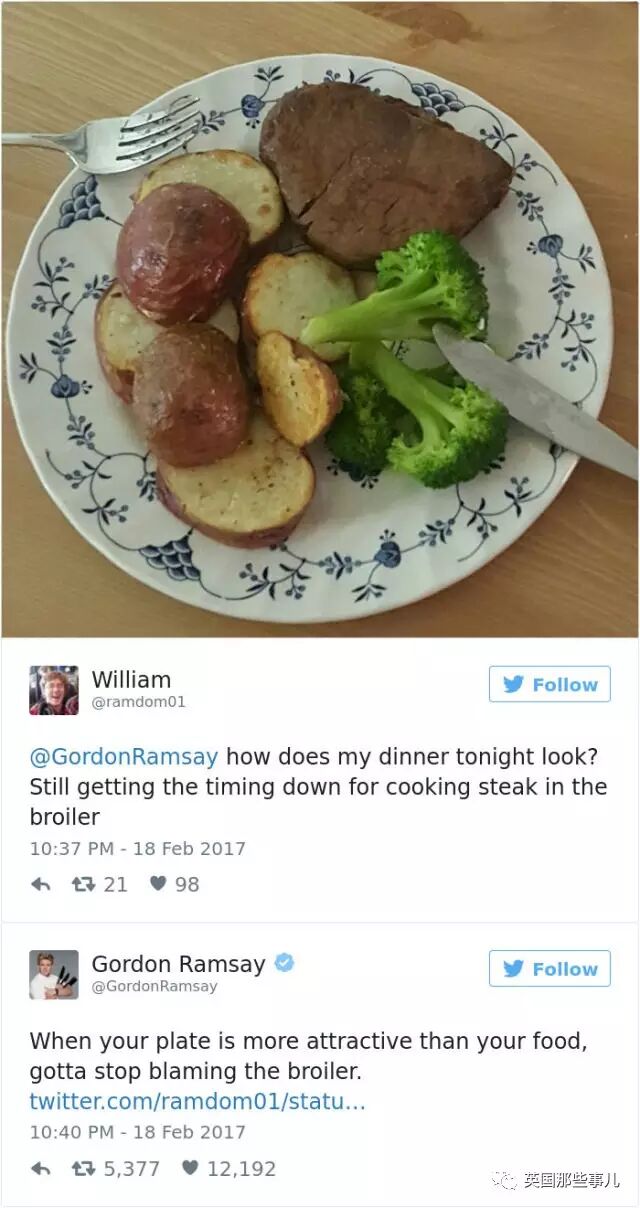Like William's tweet with 98 likes

(x=158, y=884)
